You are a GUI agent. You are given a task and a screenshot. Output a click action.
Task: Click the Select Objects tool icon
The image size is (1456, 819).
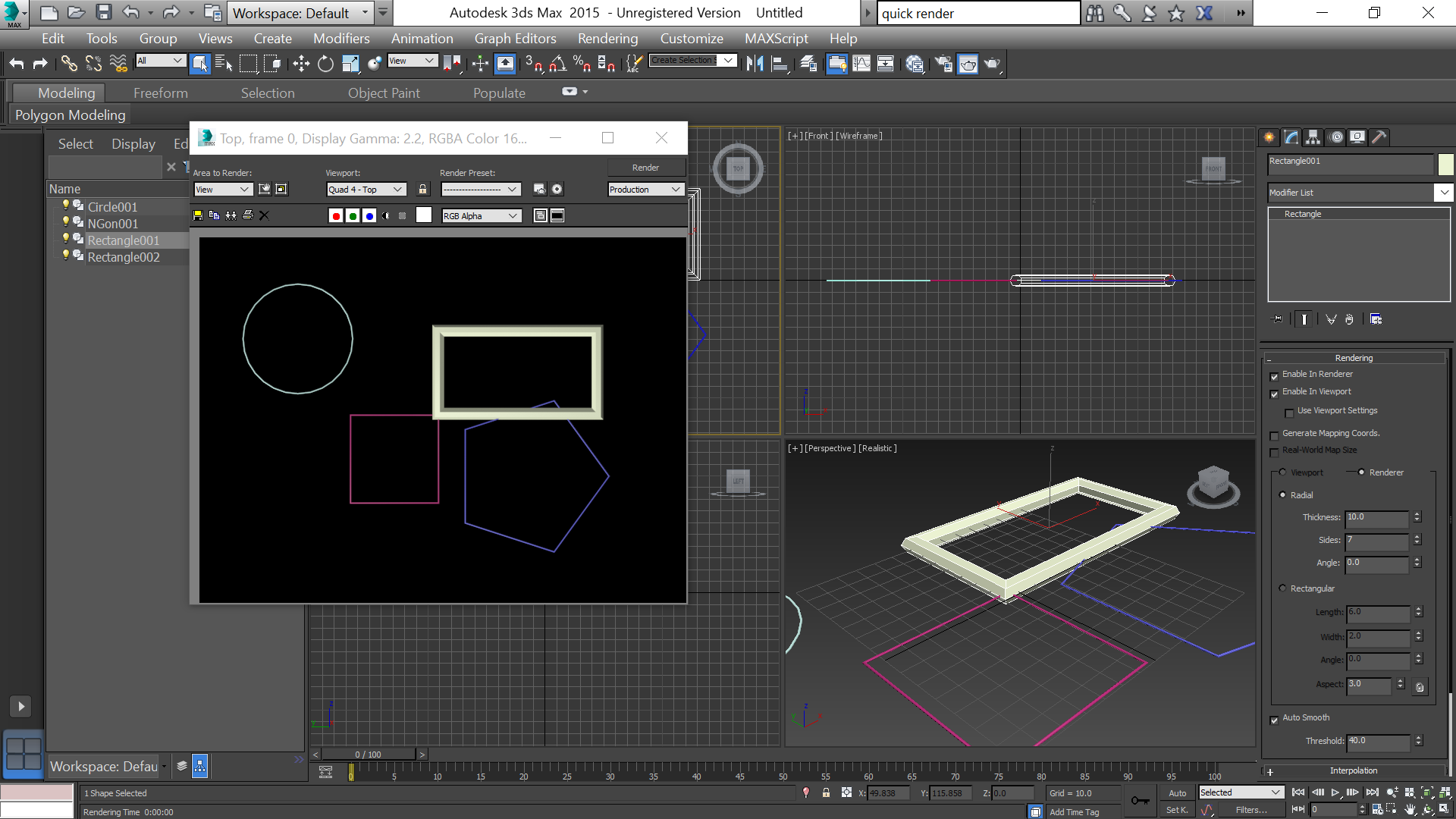199,64
